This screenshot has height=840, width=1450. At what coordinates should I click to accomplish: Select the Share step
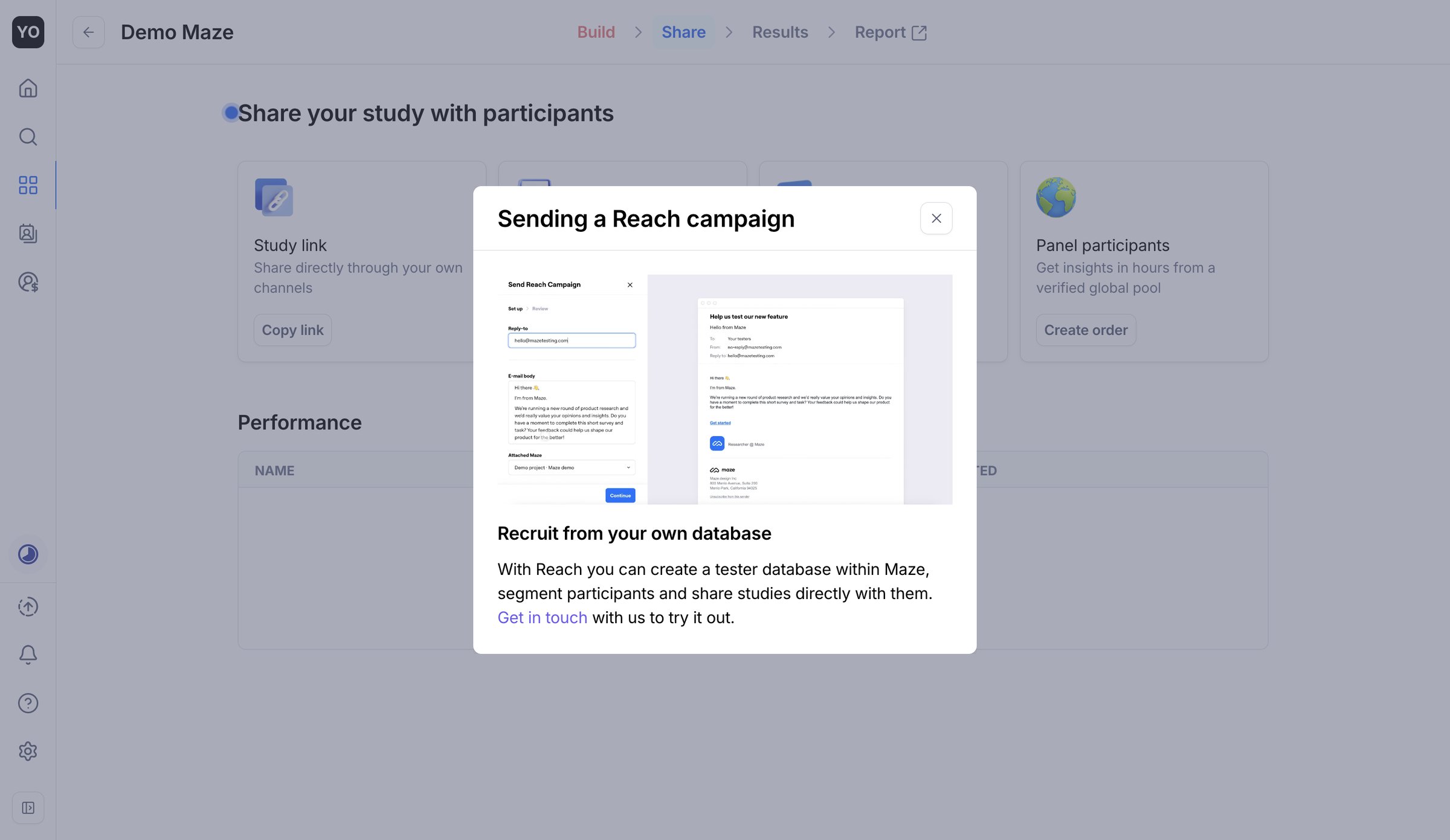(683, 32)
